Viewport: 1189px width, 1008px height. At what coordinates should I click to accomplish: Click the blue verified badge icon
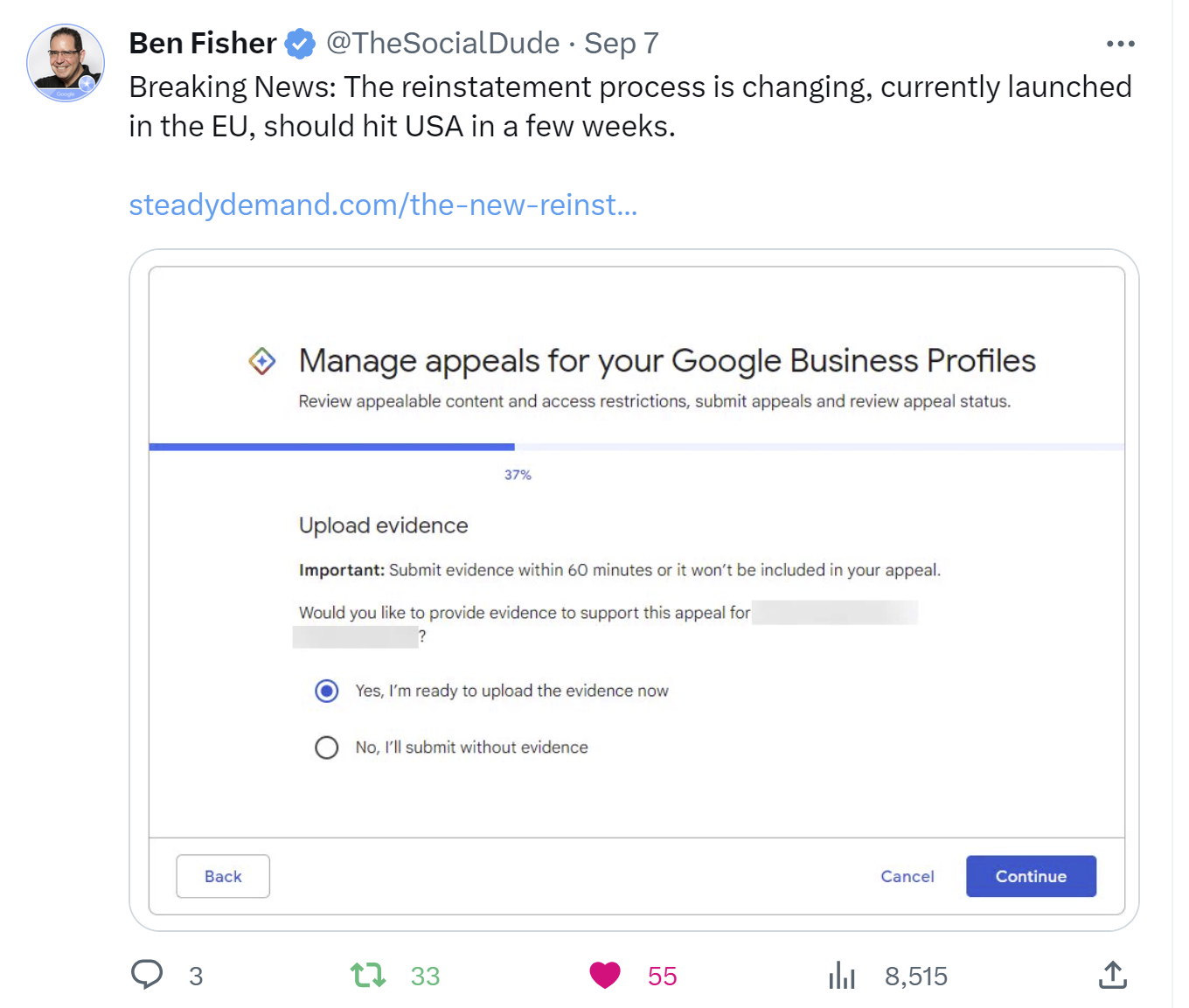tap(300, 44)
